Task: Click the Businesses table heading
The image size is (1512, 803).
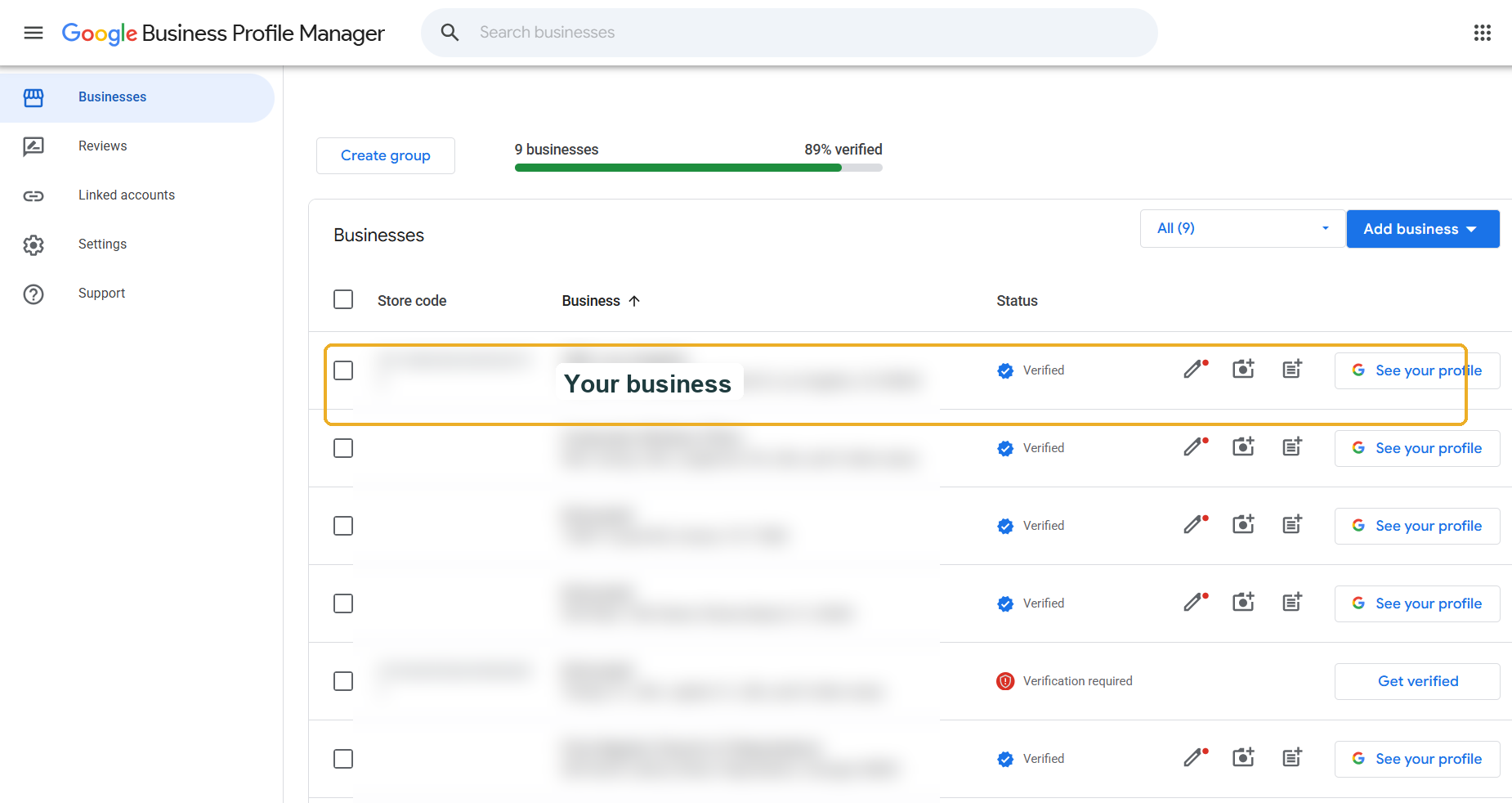Action: tap(379, 236)
